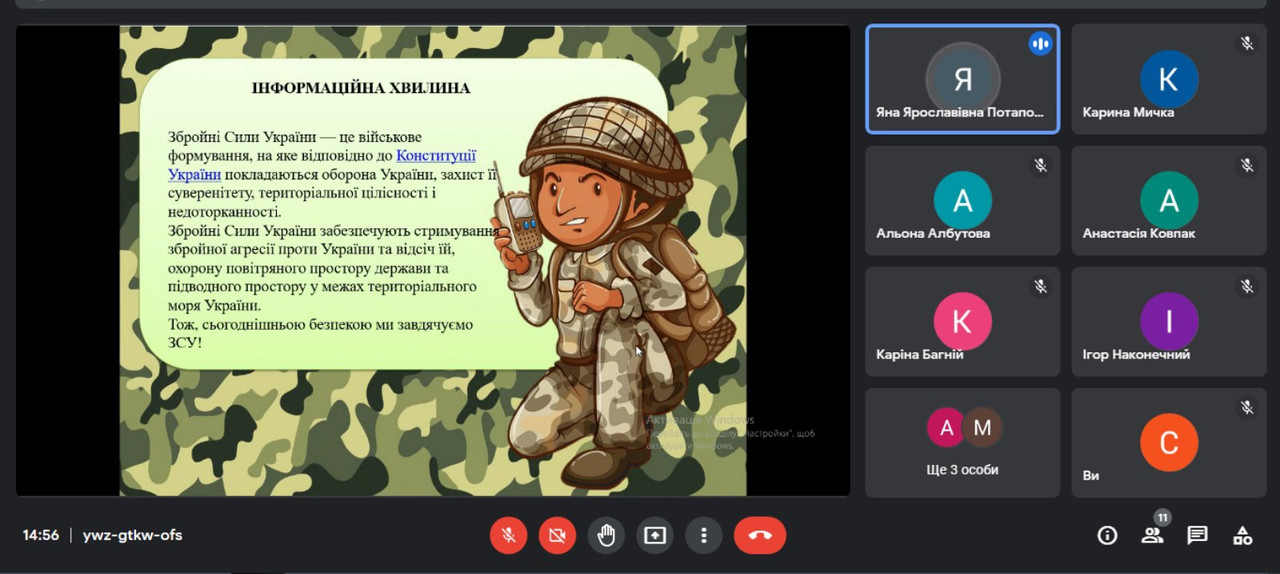
Task: Click Ігор Наконечний purple avatar
Action: (1169, 321)
